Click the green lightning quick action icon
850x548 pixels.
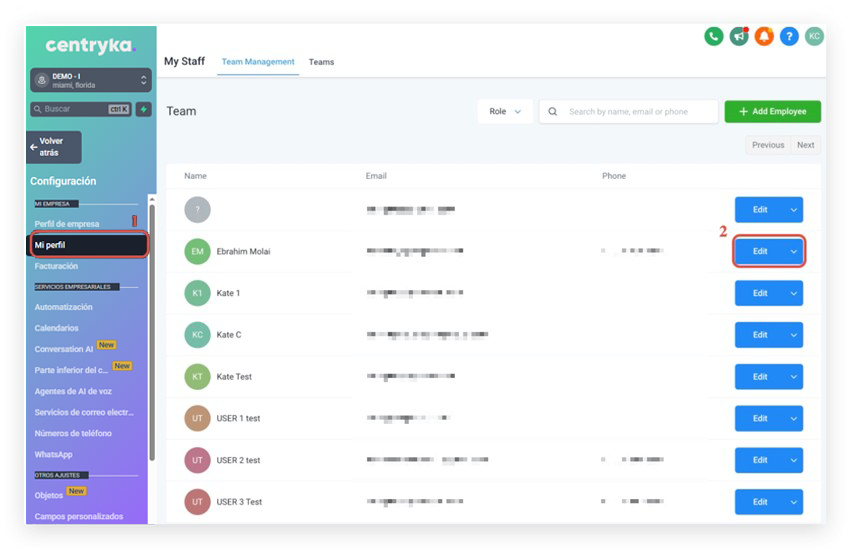(x=143, y=109)
